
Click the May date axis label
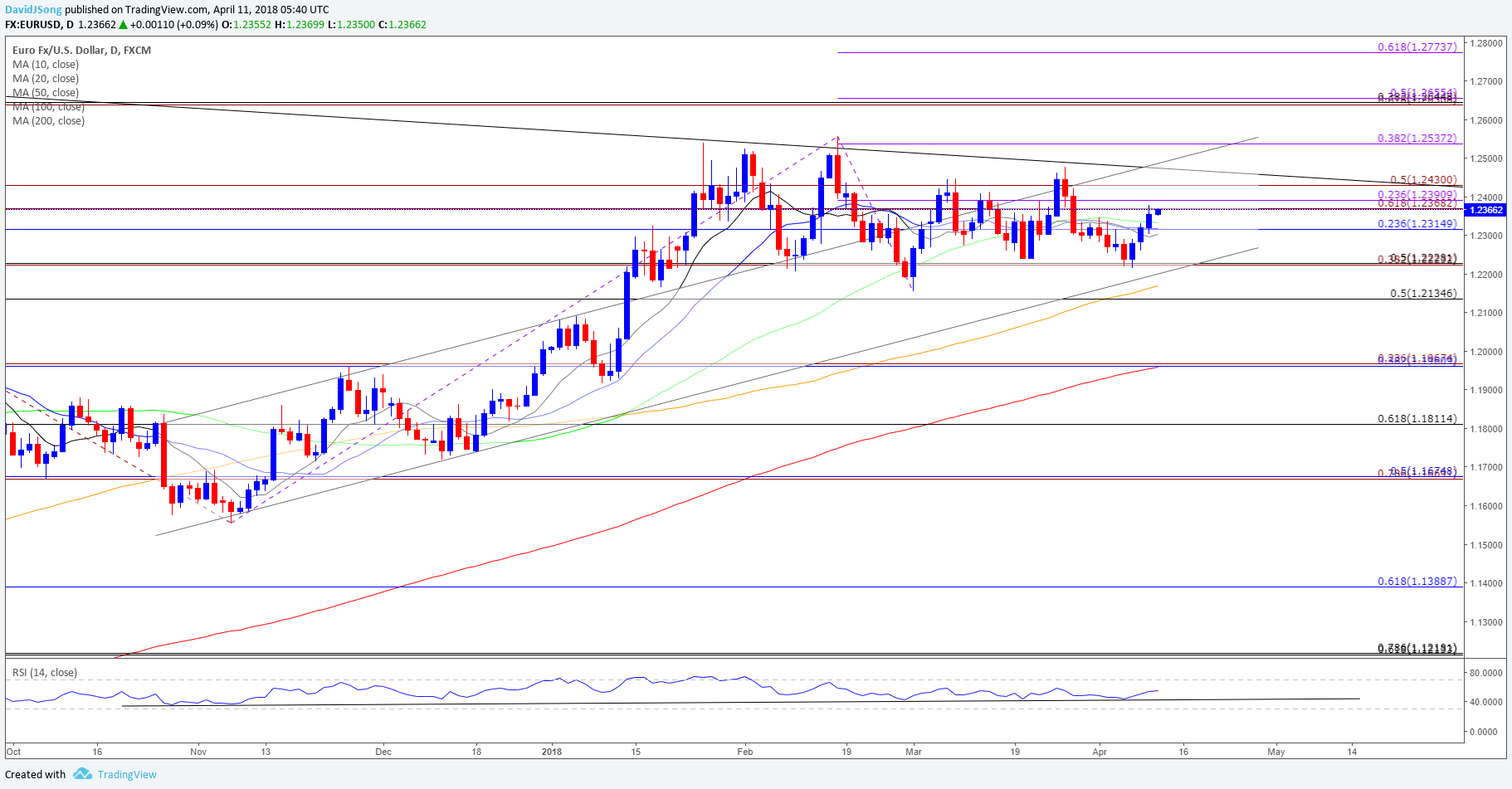coord(1276,752)
